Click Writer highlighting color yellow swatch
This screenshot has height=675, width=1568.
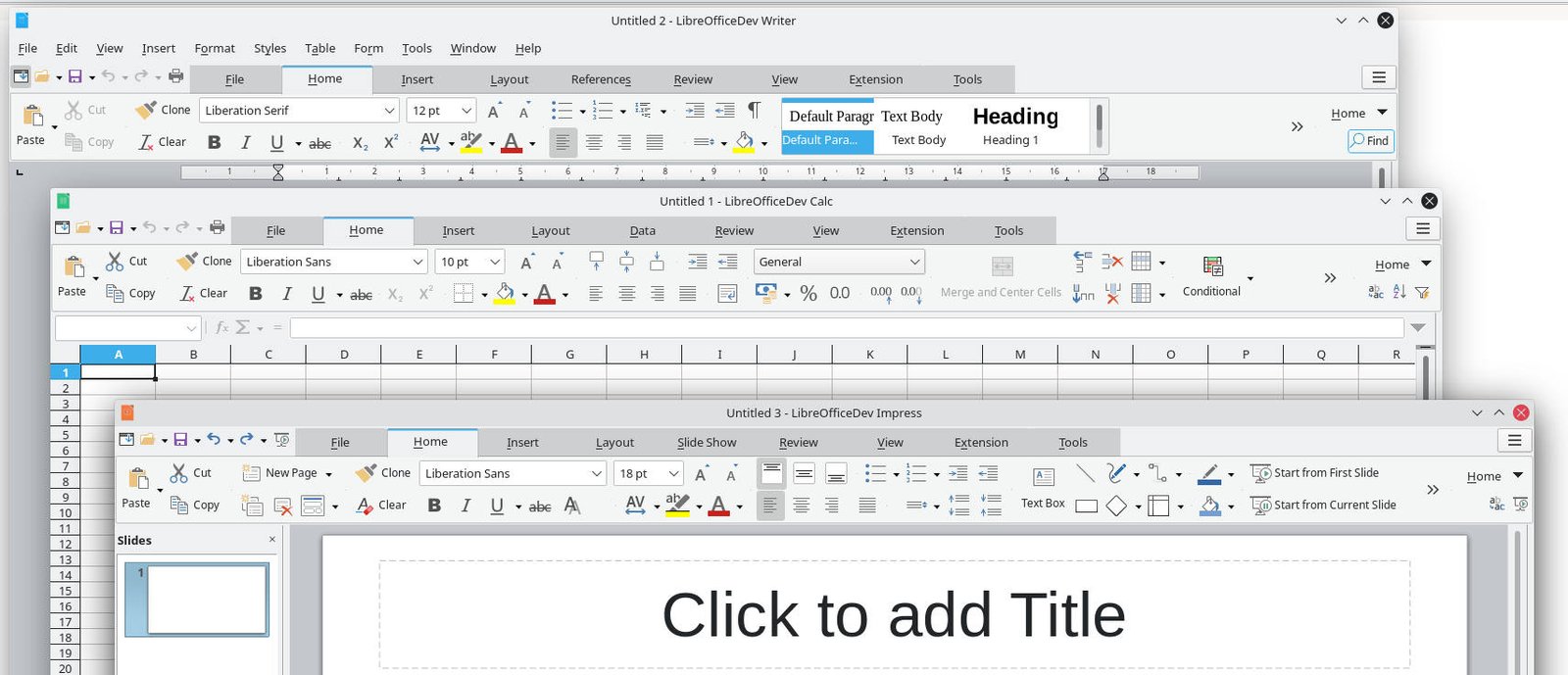pos(470,143)
